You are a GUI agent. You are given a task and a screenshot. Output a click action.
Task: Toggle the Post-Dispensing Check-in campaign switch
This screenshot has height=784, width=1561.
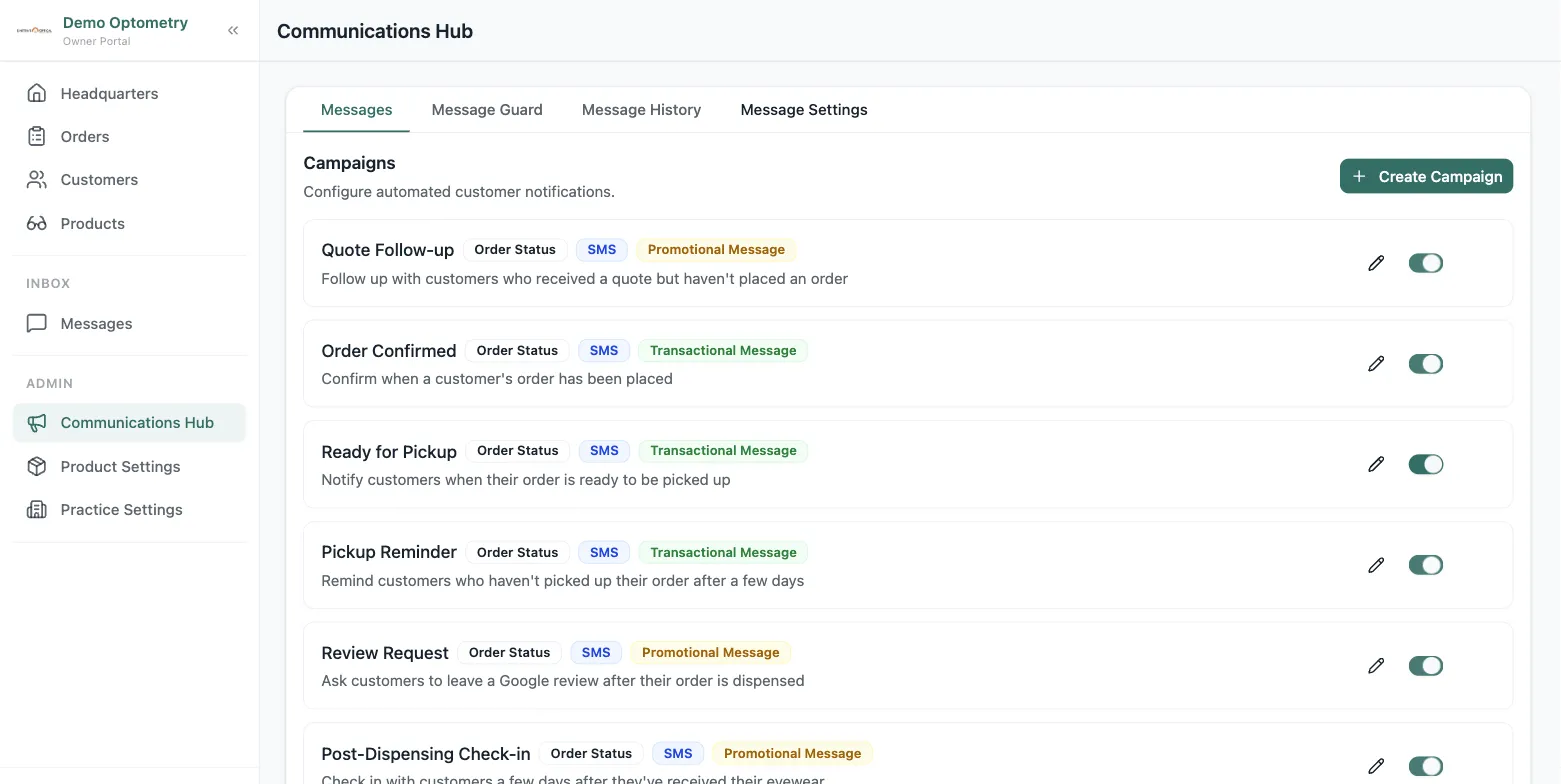click(x=1426, y=766)
